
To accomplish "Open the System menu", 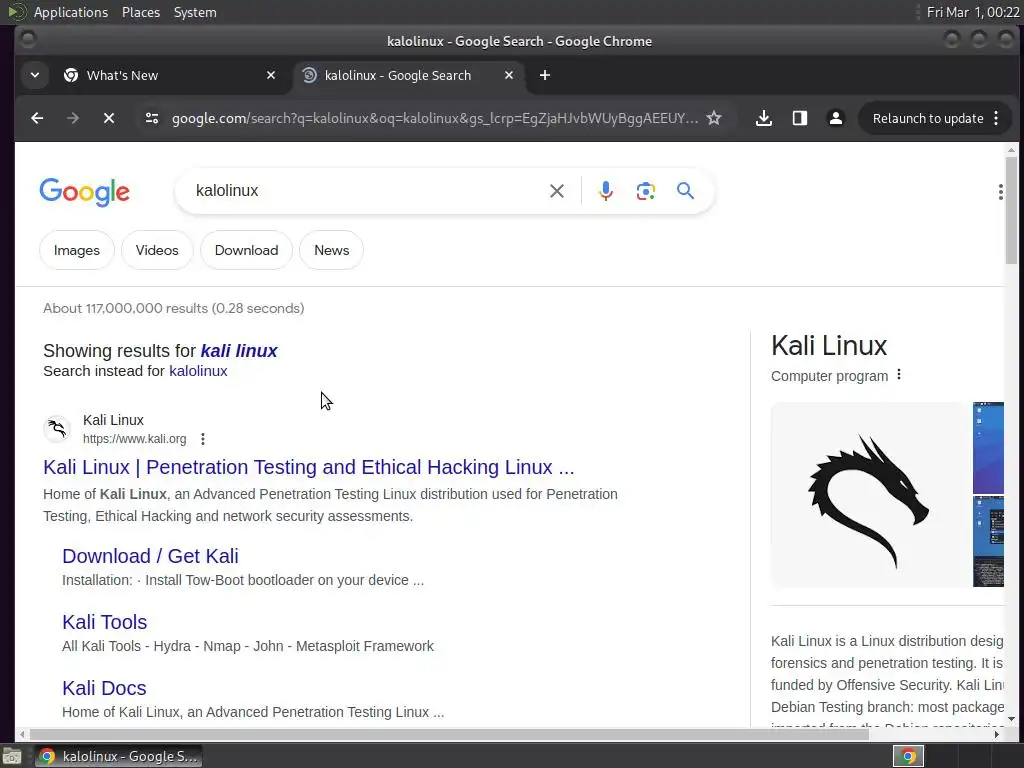I will coord(195,12).
